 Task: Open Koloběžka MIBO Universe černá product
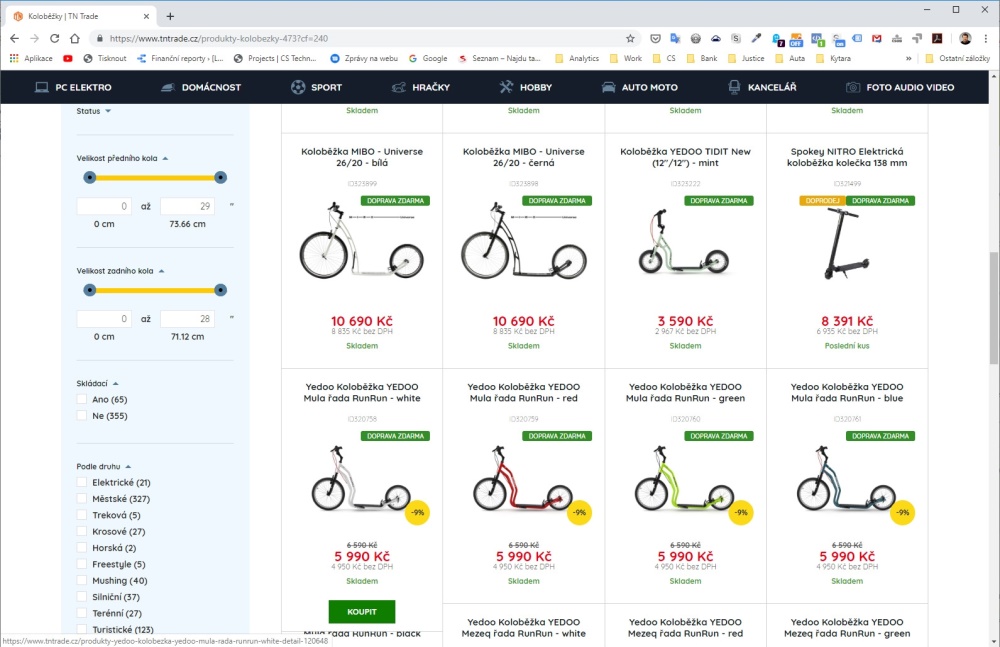click(x=524, y=157)
